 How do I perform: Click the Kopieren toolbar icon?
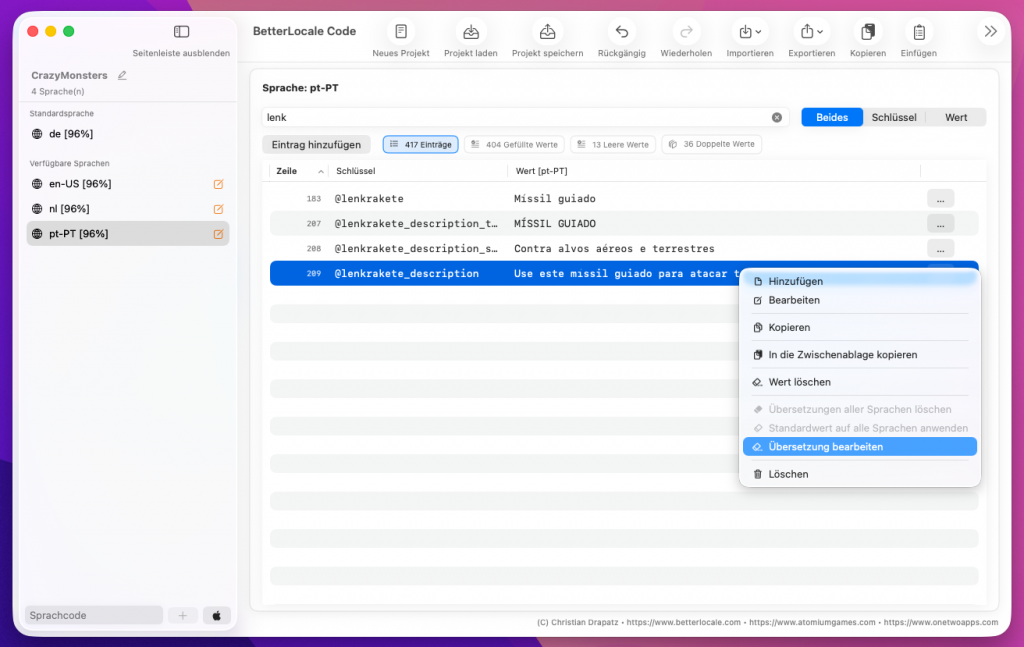867,32
